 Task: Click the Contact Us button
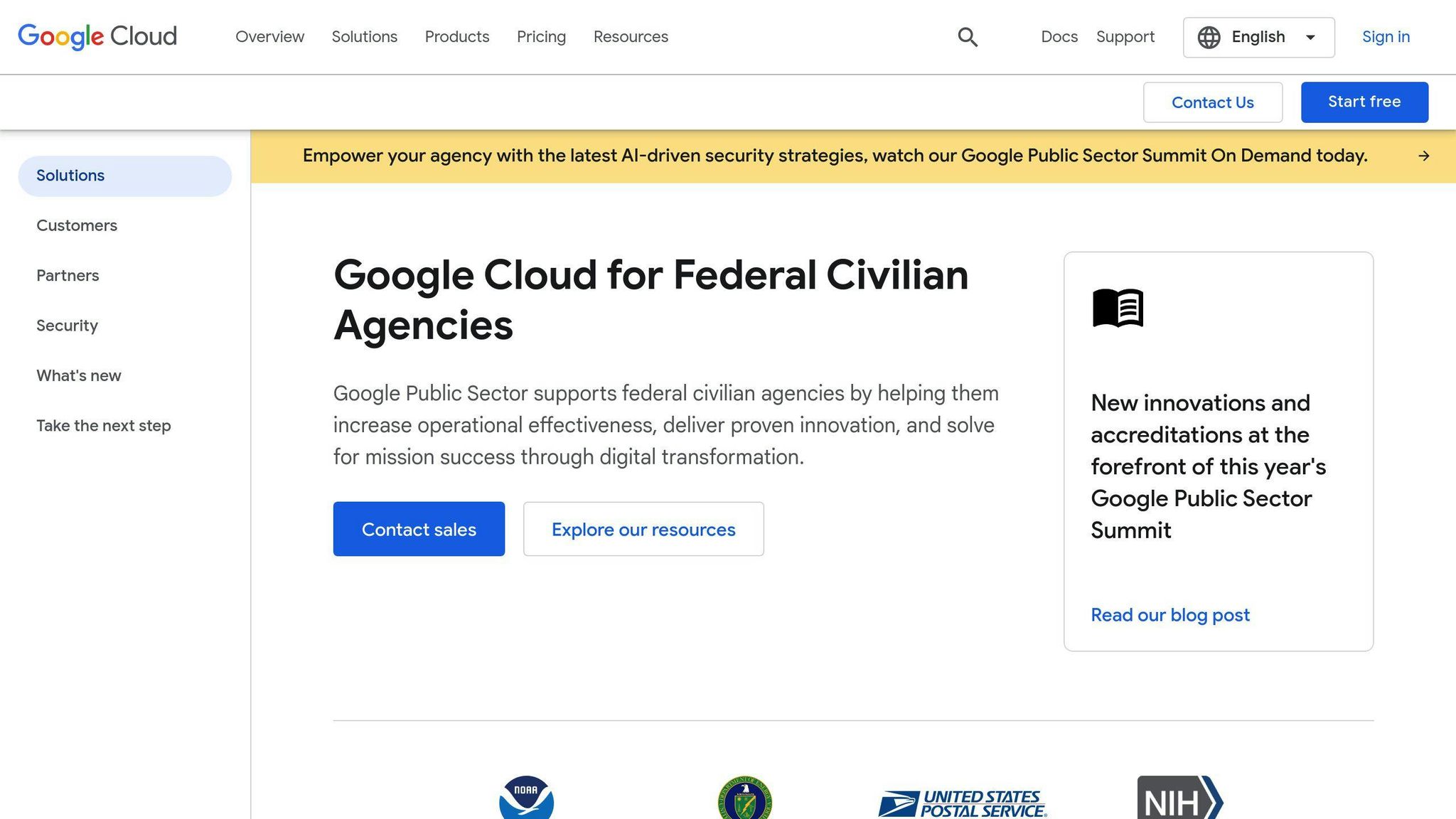(x=1213, y=102)
